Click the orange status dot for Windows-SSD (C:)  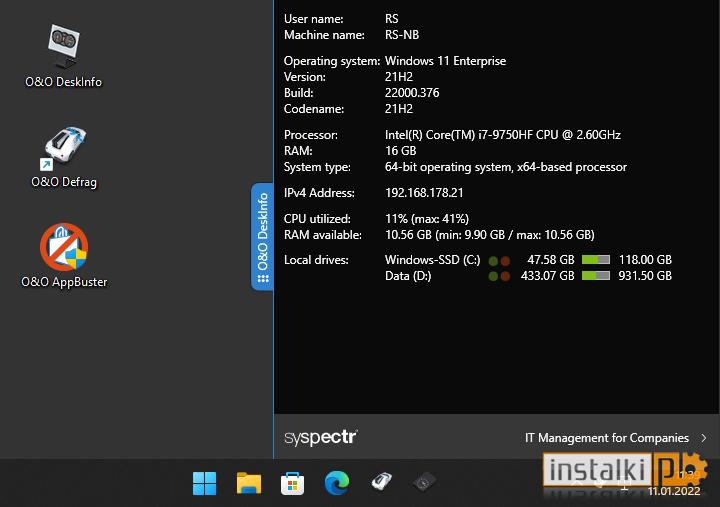pos(505,261)
